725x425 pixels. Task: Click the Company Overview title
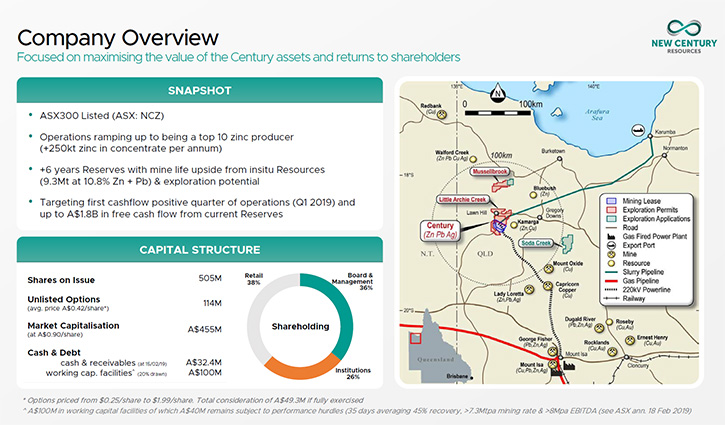118,38
